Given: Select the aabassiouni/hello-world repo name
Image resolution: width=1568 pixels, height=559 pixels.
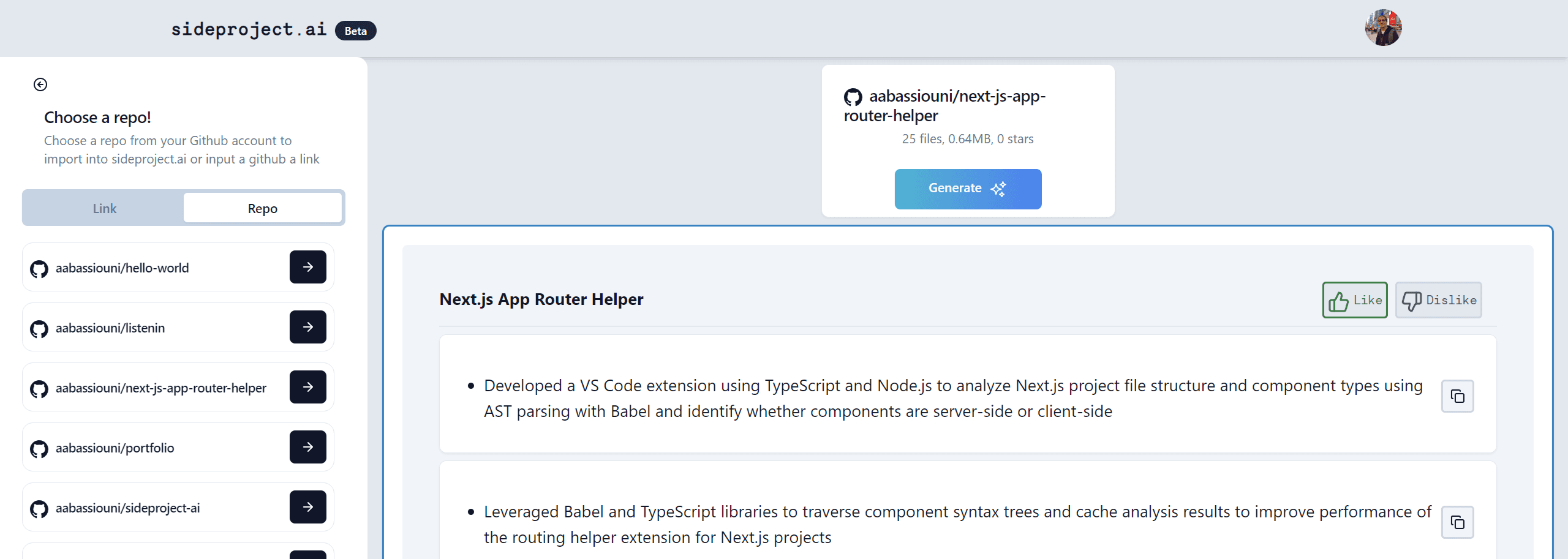Looking at the screenshot, I should click(122, 268).
